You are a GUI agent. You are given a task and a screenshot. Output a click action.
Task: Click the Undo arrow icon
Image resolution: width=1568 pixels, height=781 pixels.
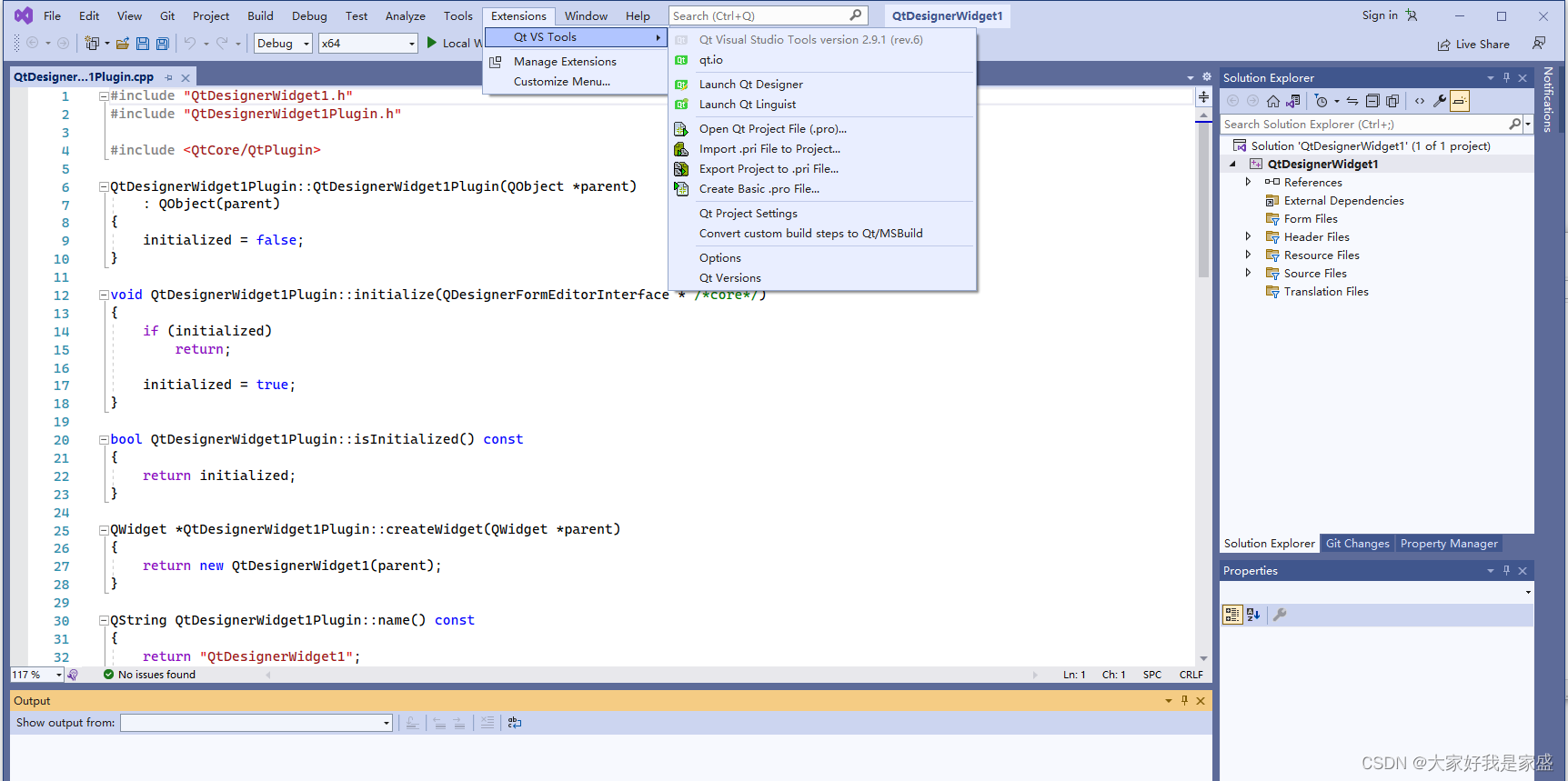189,43
